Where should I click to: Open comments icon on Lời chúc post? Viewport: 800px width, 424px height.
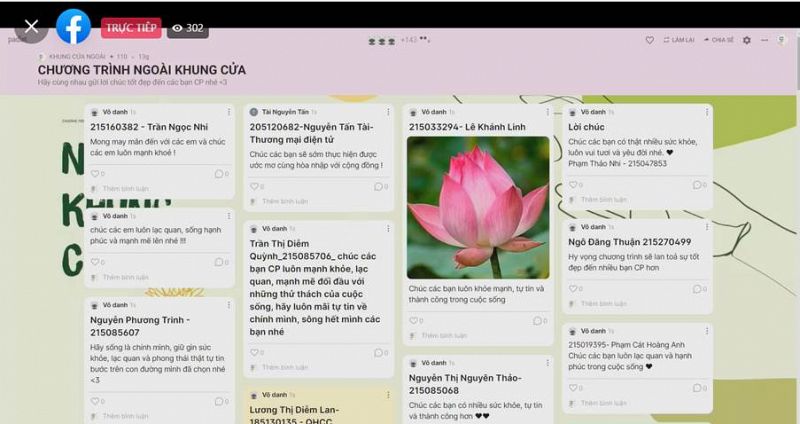click(695, 185)
